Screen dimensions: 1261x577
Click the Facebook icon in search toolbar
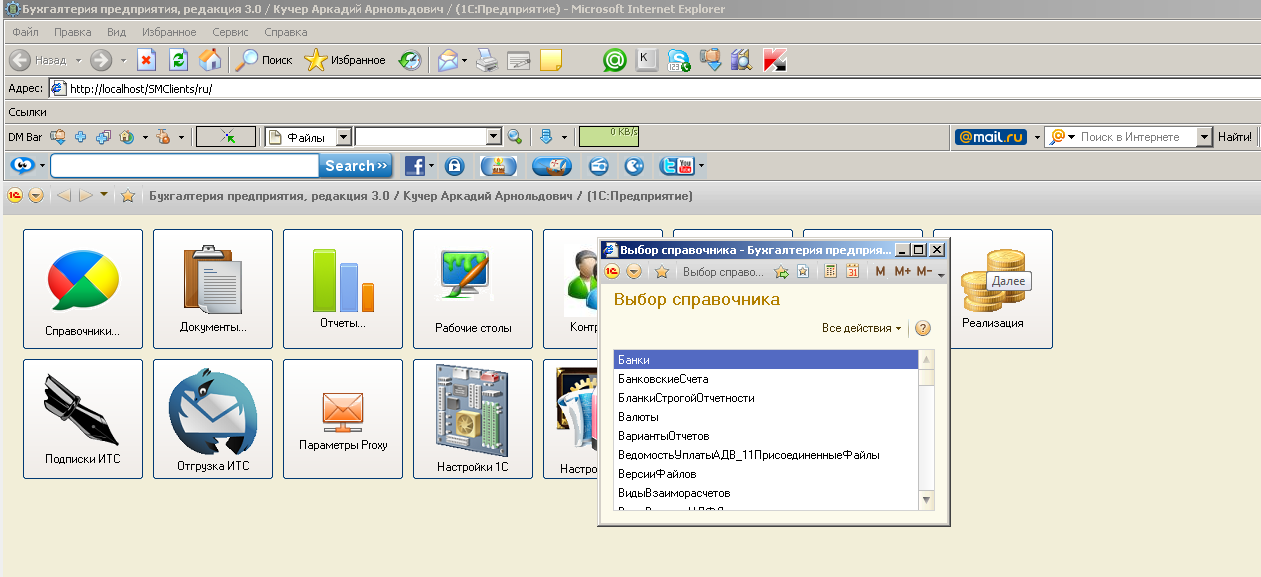[x=414, y=166]
